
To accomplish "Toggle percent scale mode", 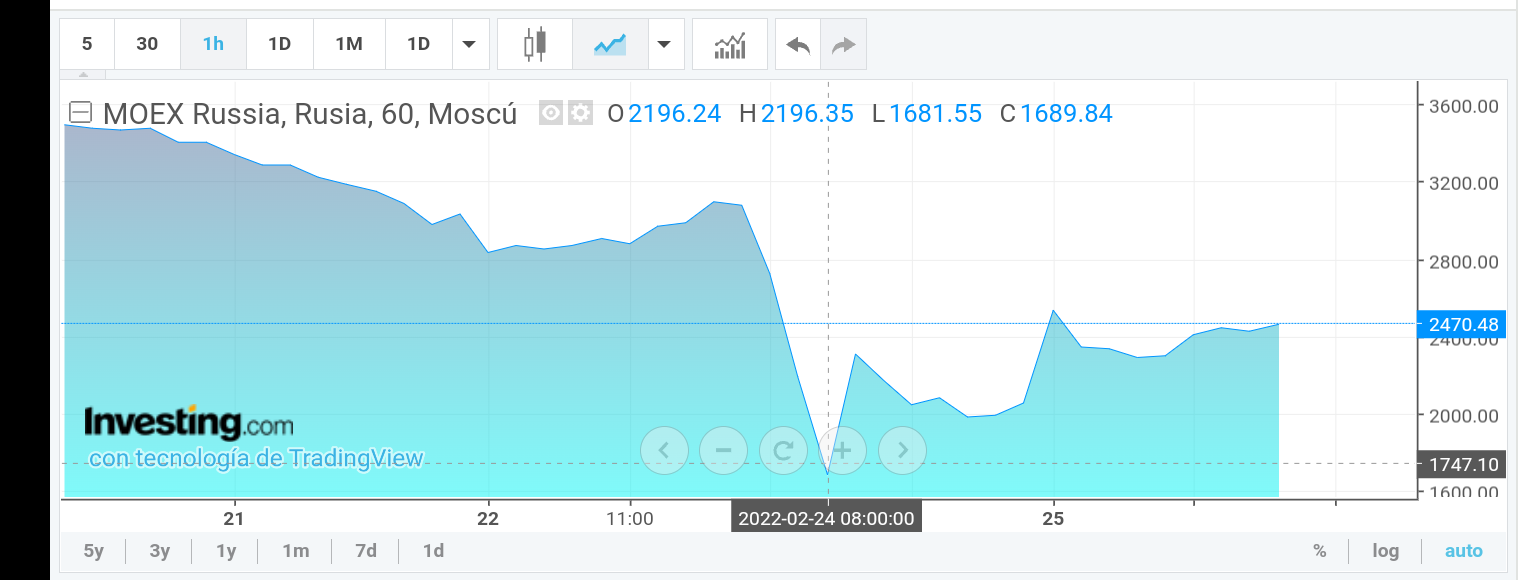I will [x=1320, y=551].
